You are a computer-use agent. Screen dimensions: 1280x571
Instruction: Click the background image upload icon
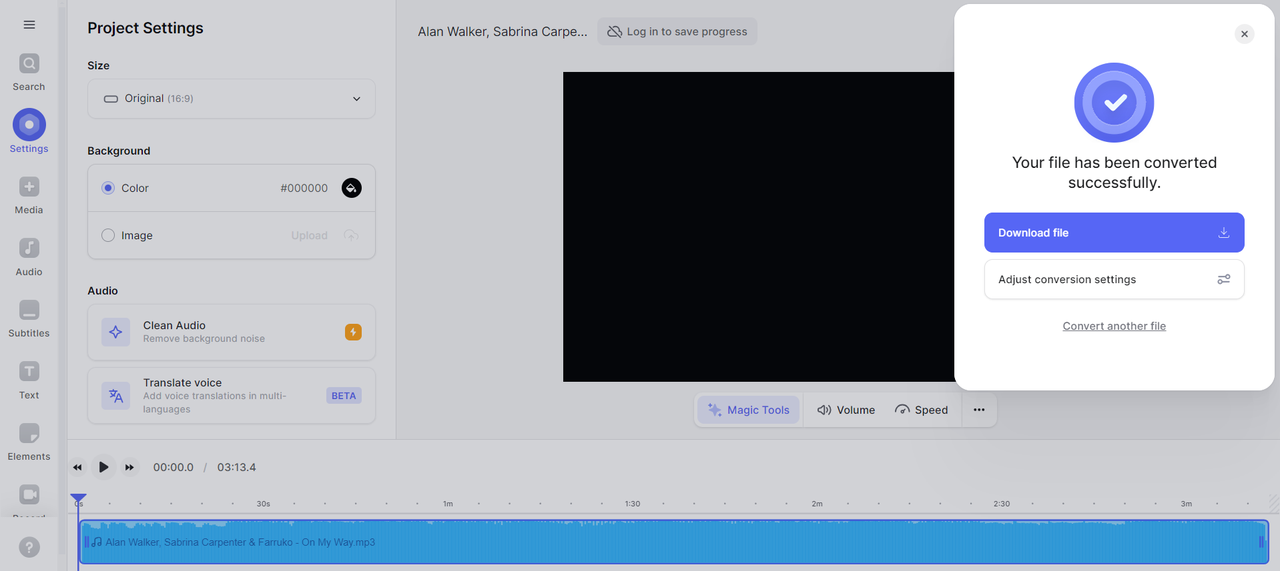pyautogui.click(x=351, y=236)
